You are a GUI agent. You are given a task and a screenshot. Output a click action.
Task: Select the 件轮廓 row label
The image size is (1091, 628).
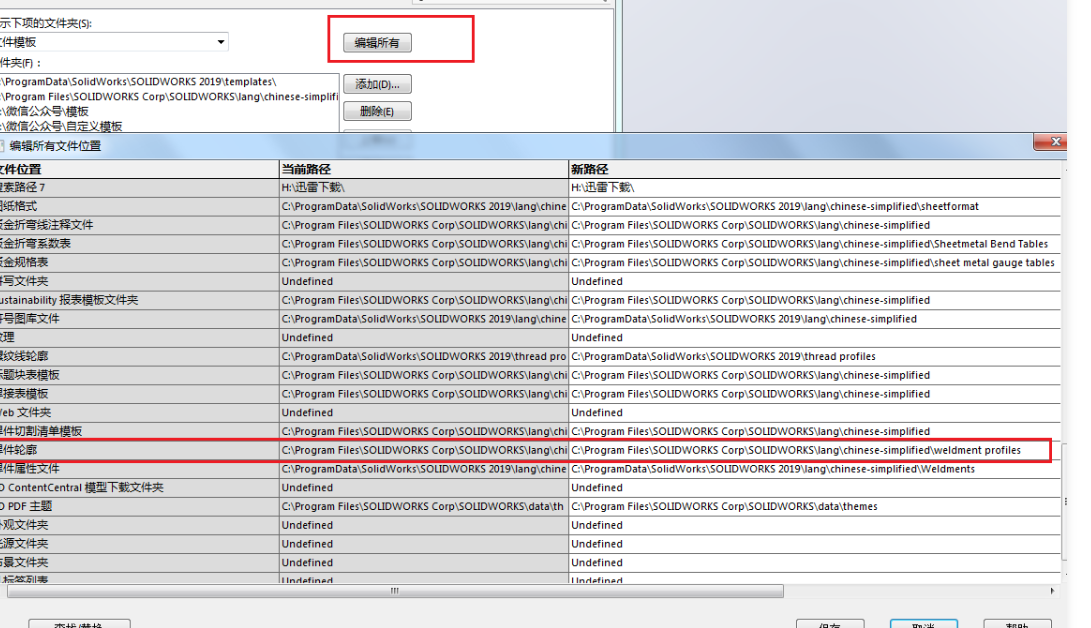click(x=139, y=451)
